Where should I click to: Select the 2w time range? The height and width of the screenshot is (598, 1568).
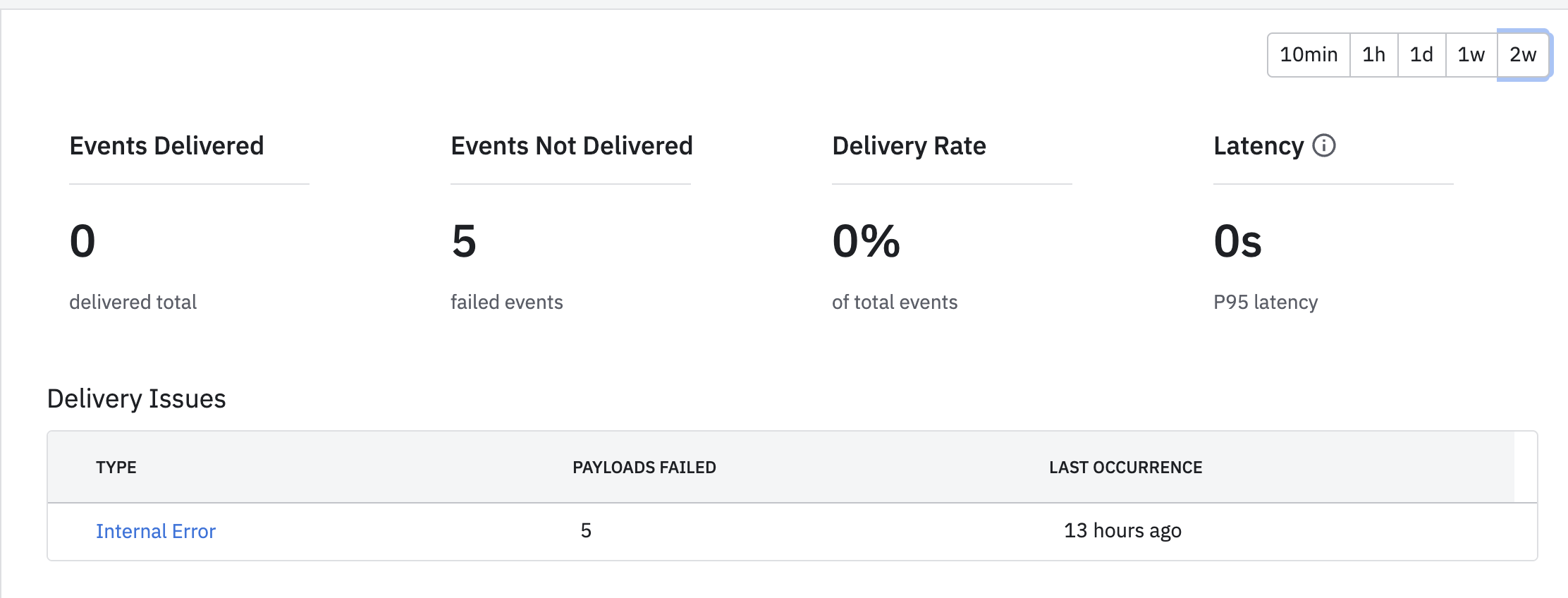pos(1523,54)
